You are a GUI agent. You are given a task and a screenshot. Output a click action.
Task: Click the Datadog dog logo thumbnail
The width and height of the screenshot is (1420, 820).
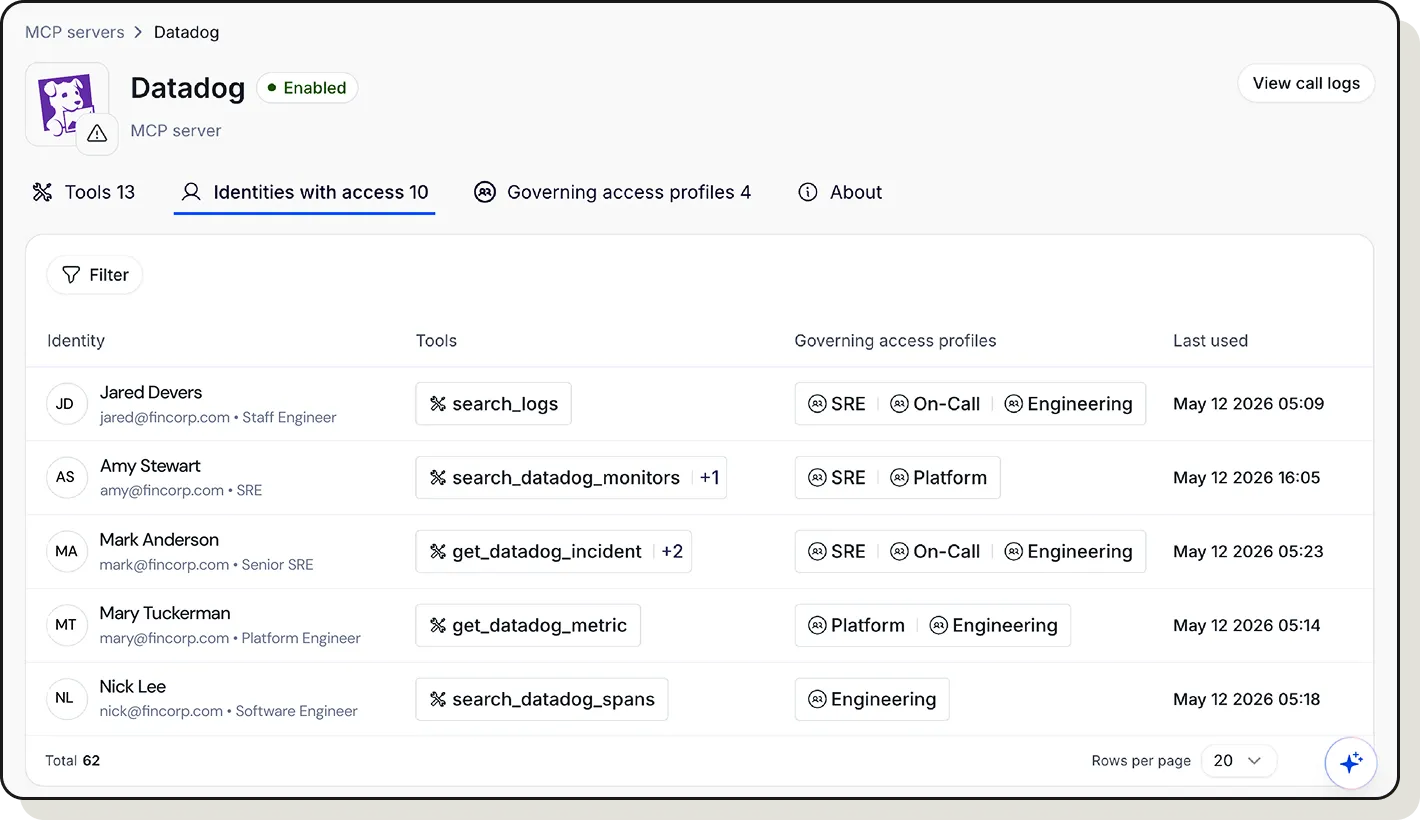(66, 104)
